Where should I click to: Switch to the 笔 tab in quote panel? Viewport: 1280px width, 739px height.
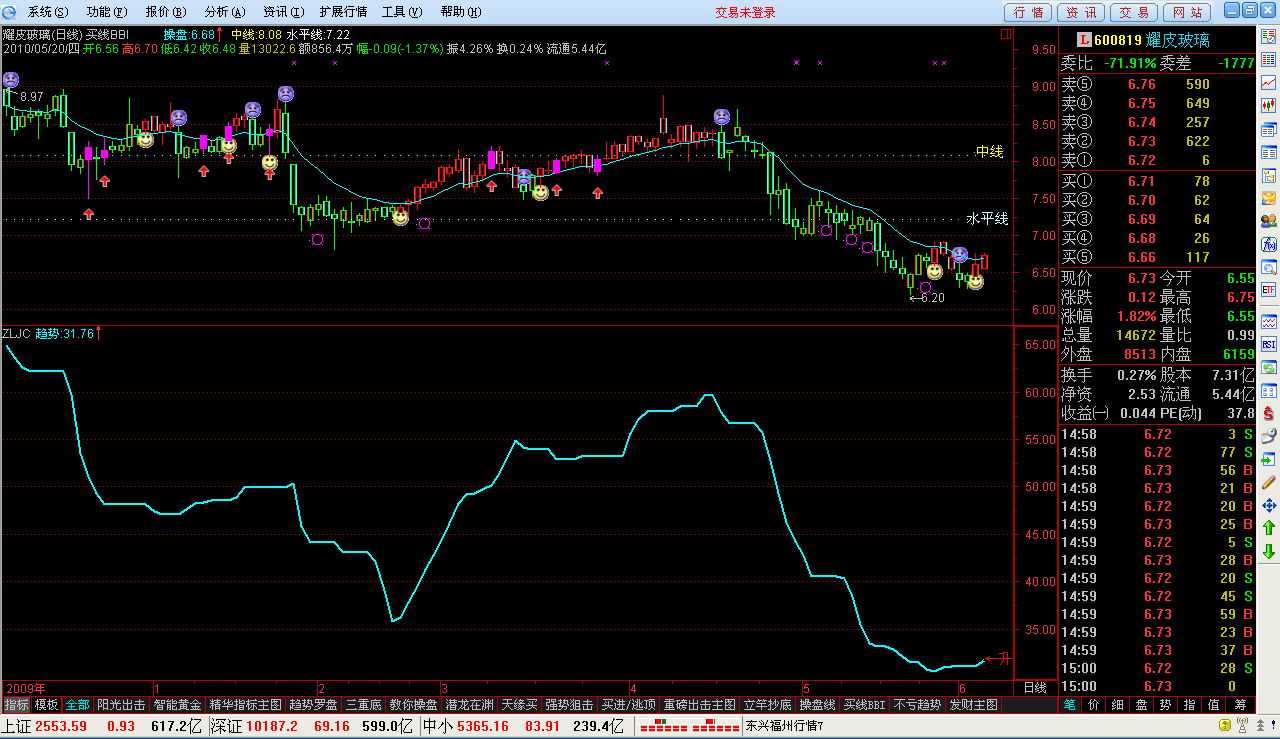pyautogui.click(x=1069, y=705)
